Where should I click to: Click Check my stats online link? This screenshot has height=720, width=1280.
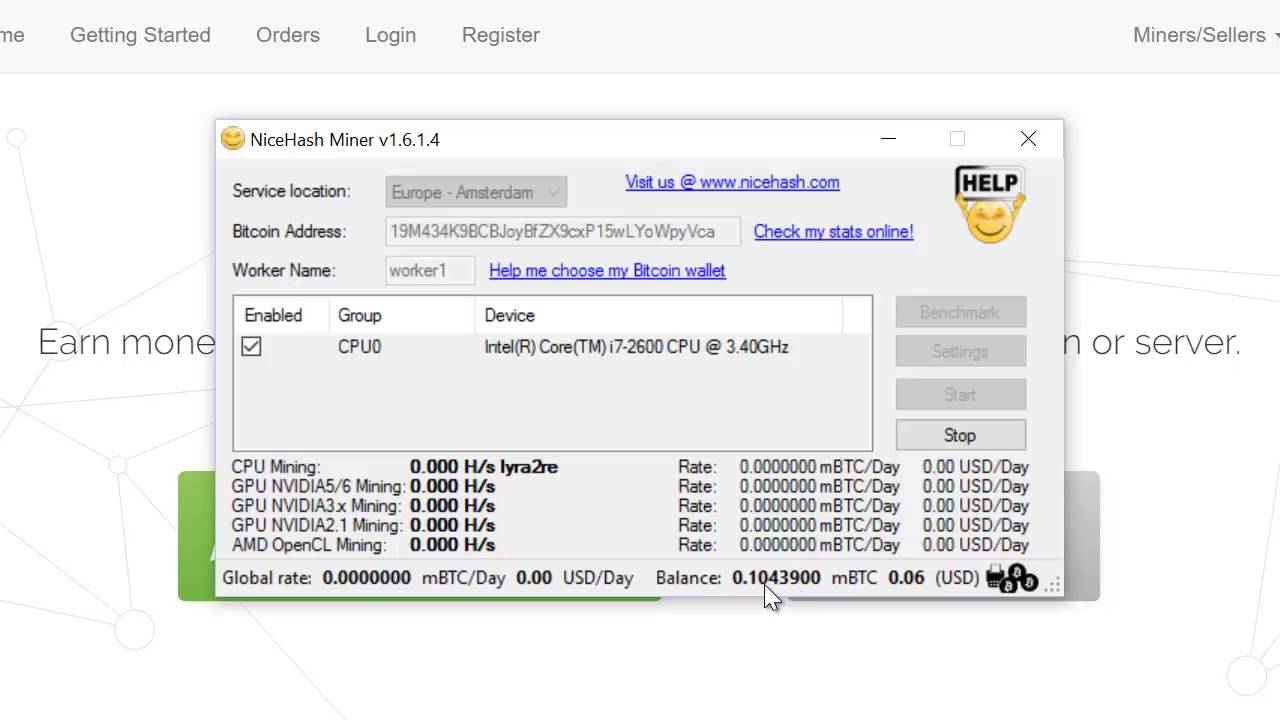coord(833,231)
